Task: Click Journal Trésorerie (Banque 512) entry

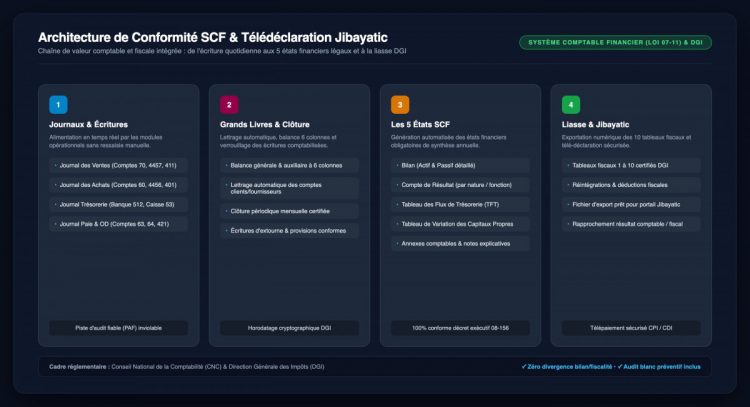Action: pyautogui.click(x=119, y=205)
